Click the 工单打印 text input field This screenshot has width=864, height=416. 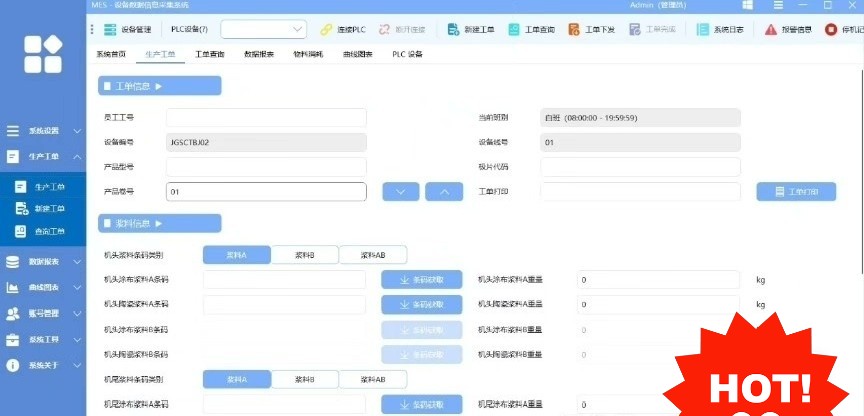click(x=640, y=192)
